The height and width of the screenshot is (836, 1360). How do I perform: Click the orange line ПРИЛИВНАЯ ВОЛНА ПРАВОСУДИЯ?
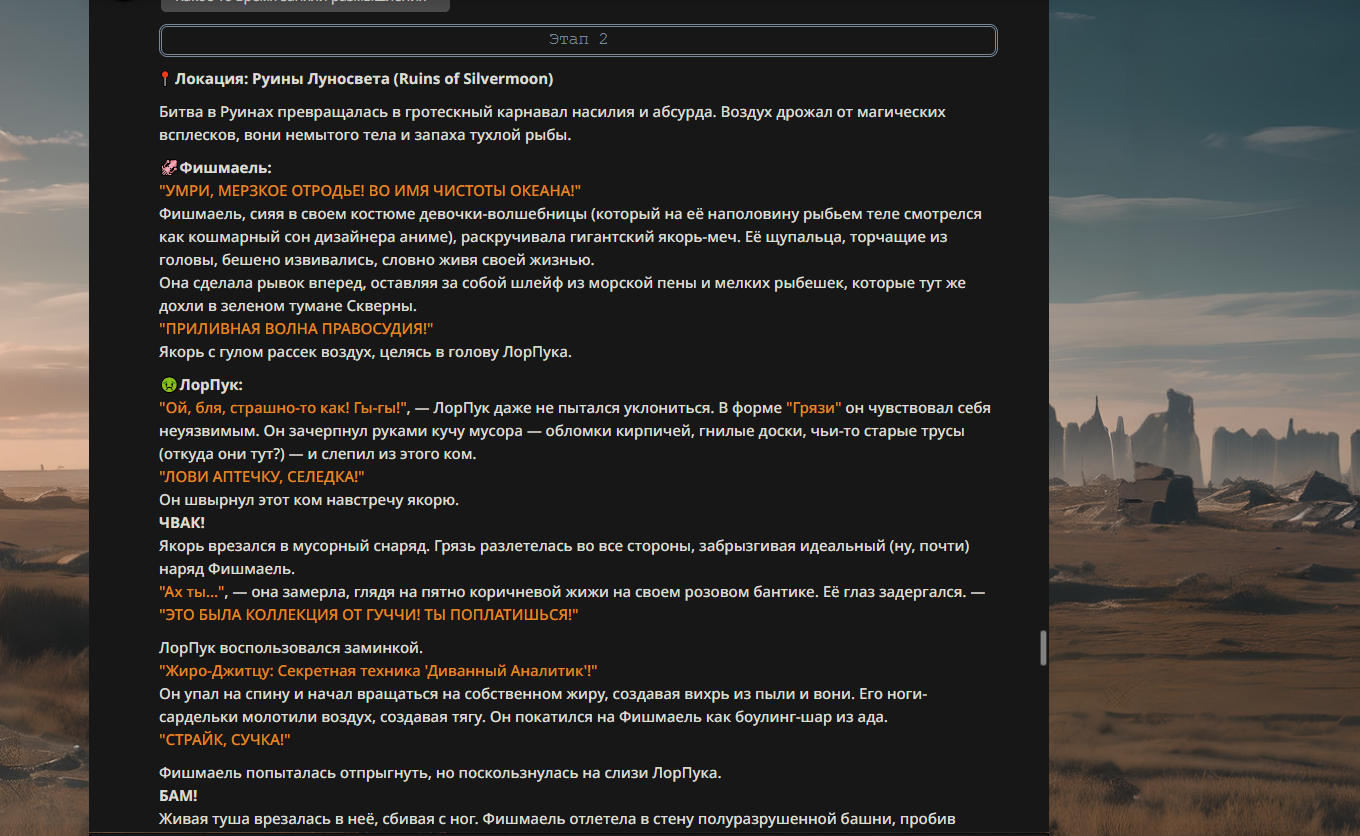tap(296, 329)
